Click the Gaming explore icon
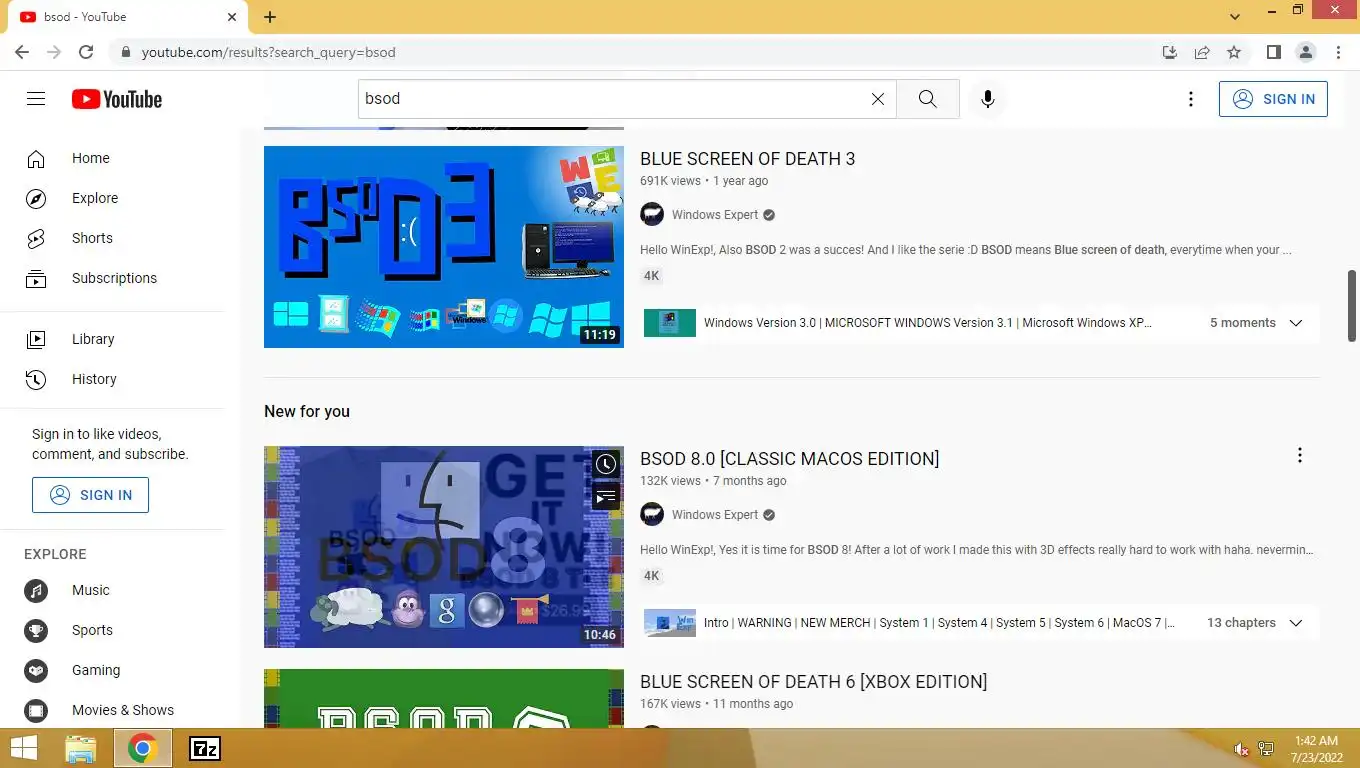Viewport: 1360px width, 768px height. coord(36,670)
